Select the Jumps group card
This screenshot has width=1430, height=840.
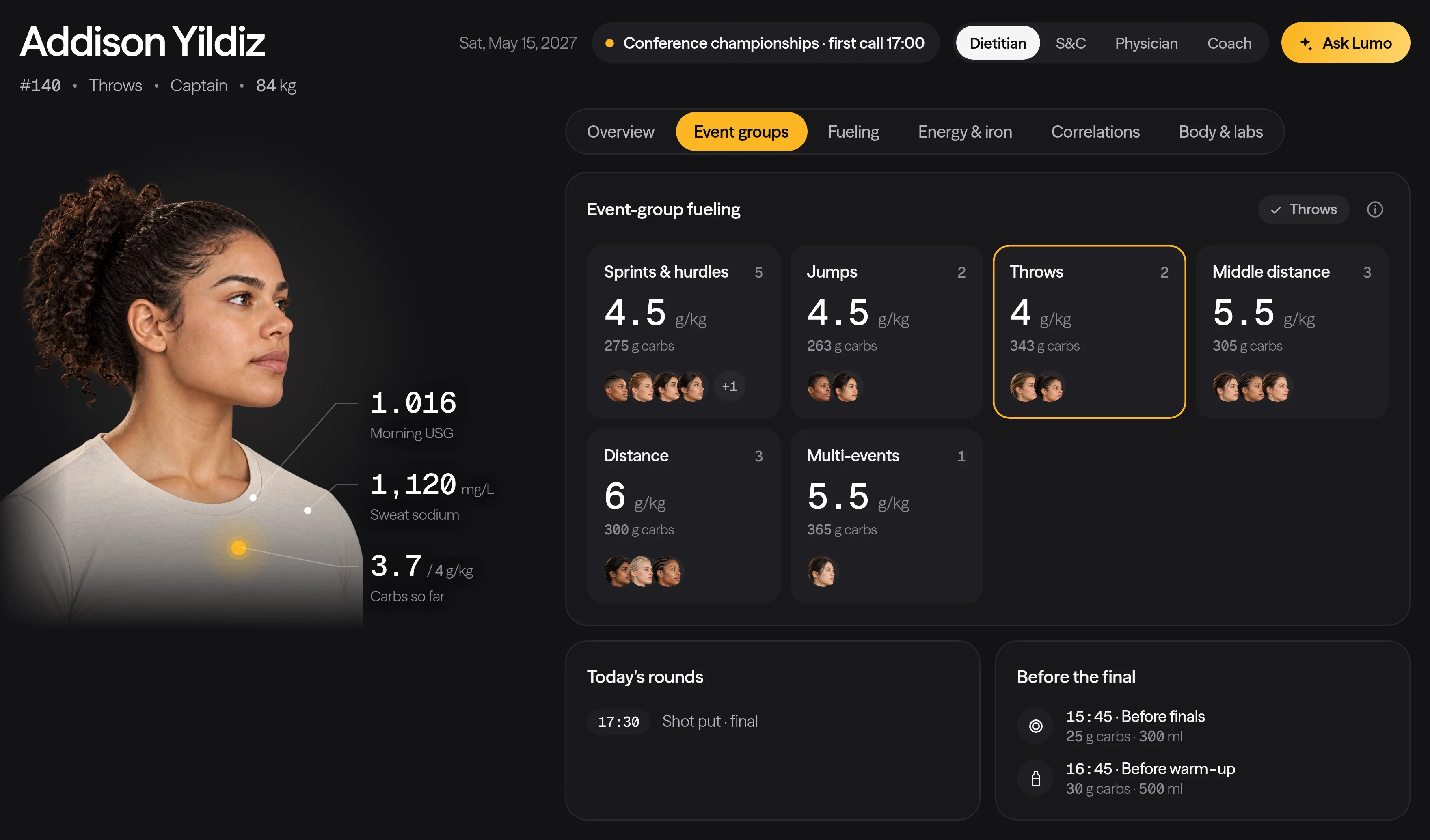[886, 332]
